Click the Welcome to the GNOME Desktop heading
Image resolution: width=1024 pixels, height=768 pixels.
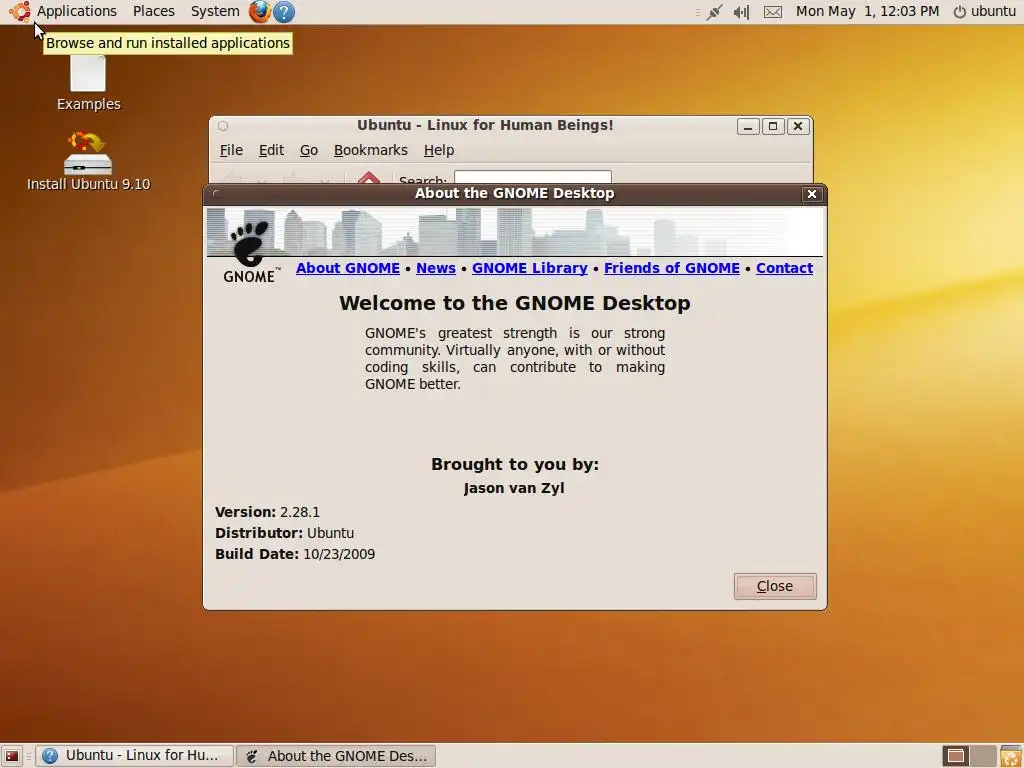pos(515,303)
